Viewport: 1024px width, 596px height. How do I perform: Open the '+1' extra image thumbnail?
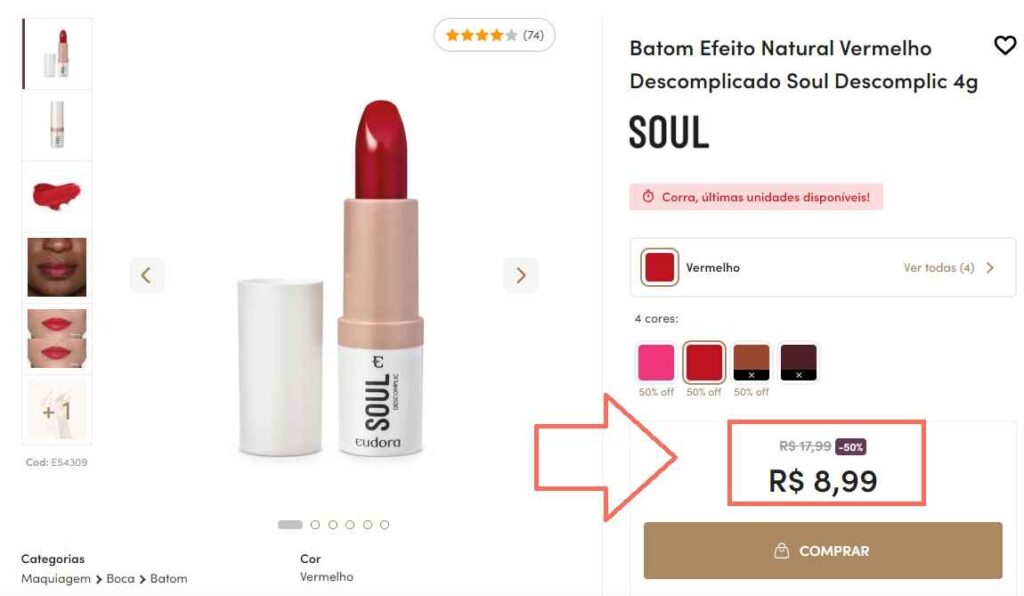[56, 410]
